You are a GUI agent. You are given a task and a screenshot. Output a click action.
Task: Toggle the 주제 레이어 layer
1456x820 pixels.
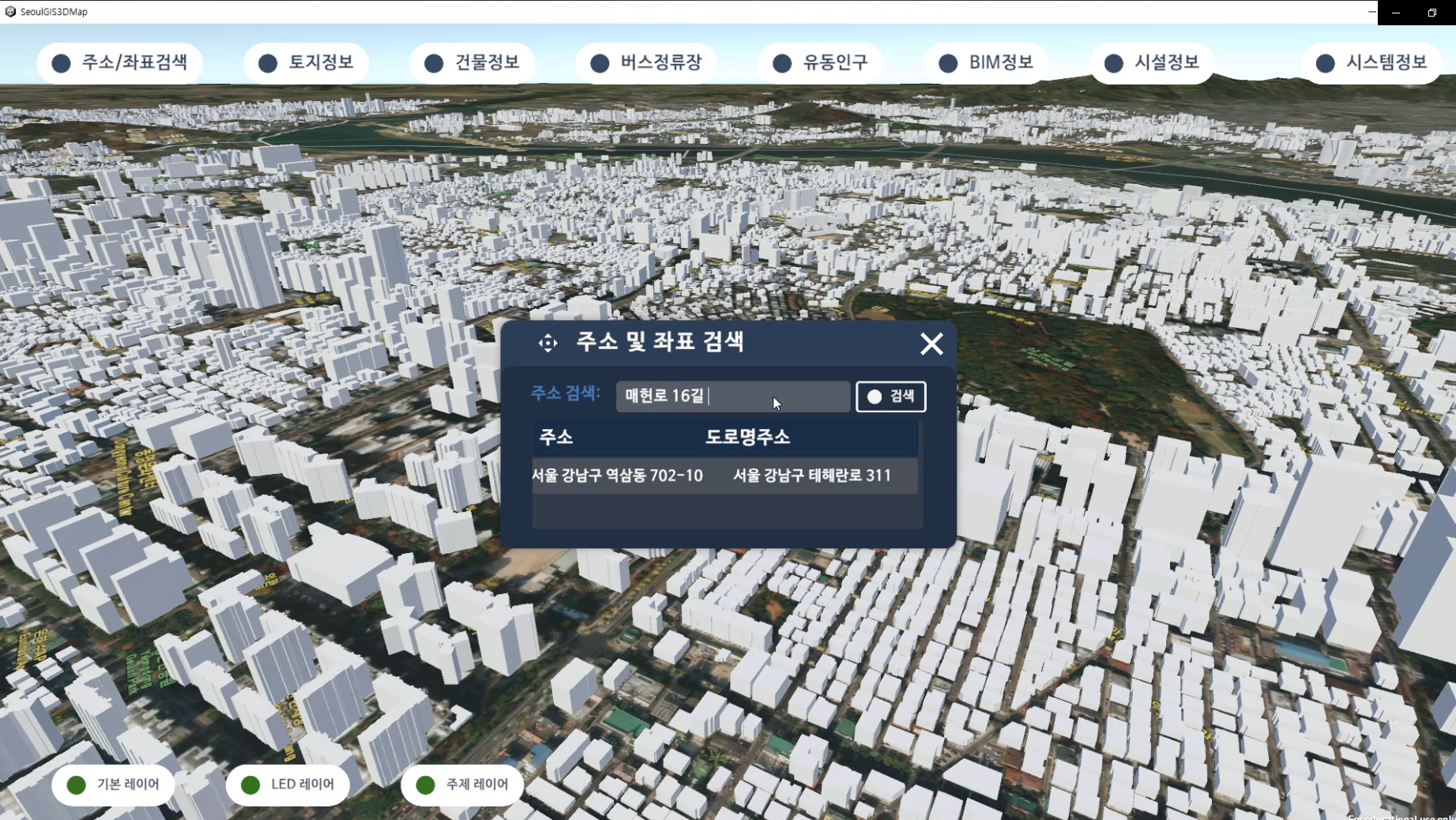(x=462, y=784)
